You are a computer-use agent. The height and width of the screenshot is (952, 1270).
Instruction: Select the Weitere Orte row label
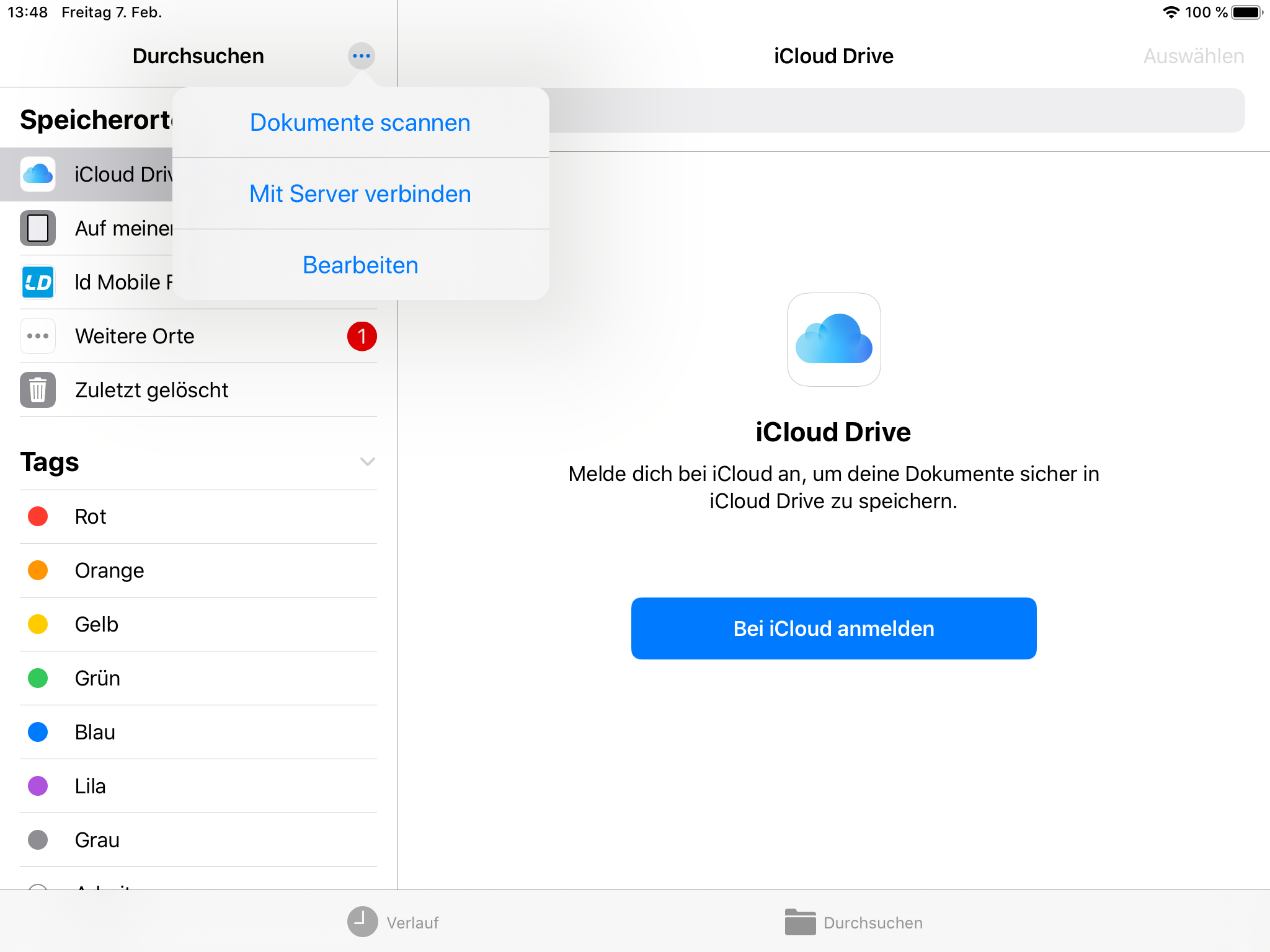click(135, 336)
